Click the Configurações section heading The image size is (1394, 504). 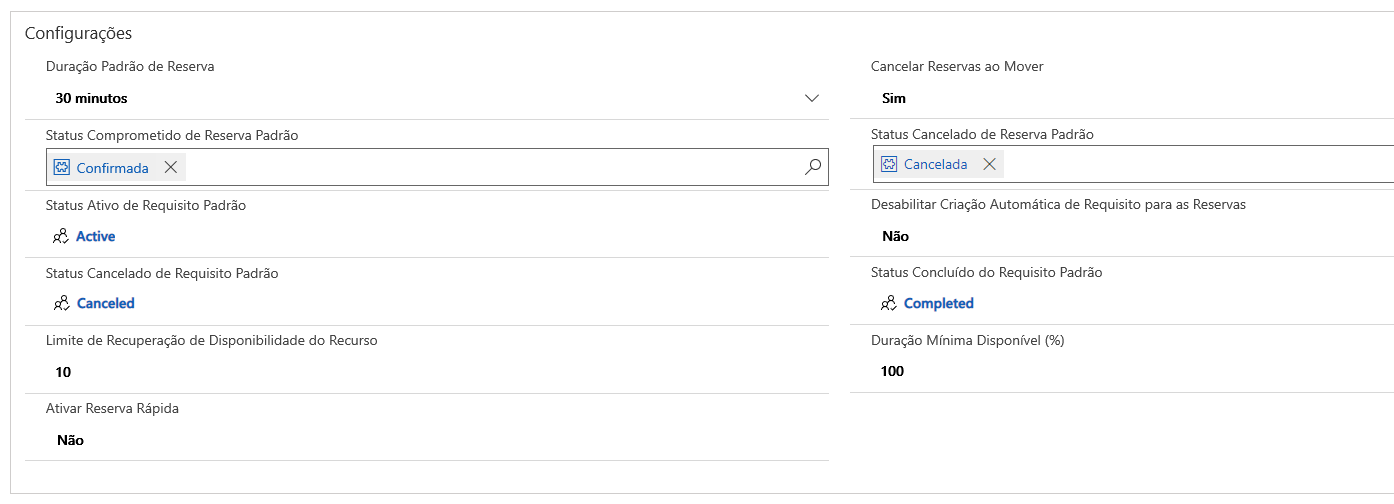coord(78,33)
